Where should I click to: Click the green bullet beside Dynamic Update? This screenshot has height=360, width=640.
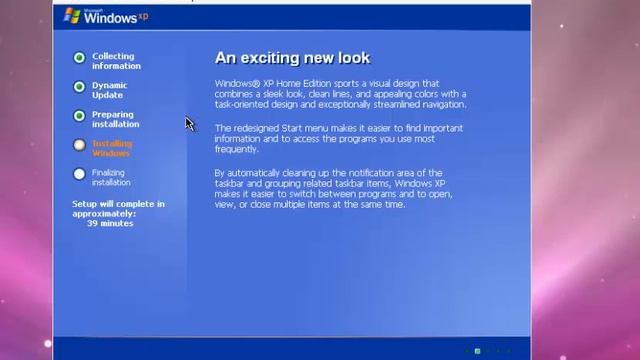tap(79, 87)
